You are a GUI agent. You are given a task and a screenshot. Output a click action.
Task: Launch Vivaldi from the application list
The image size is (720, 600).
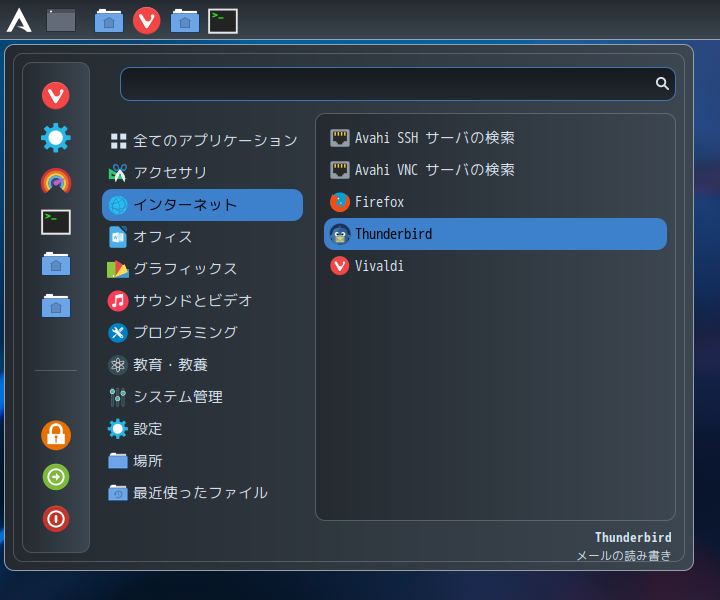[495, 266]
